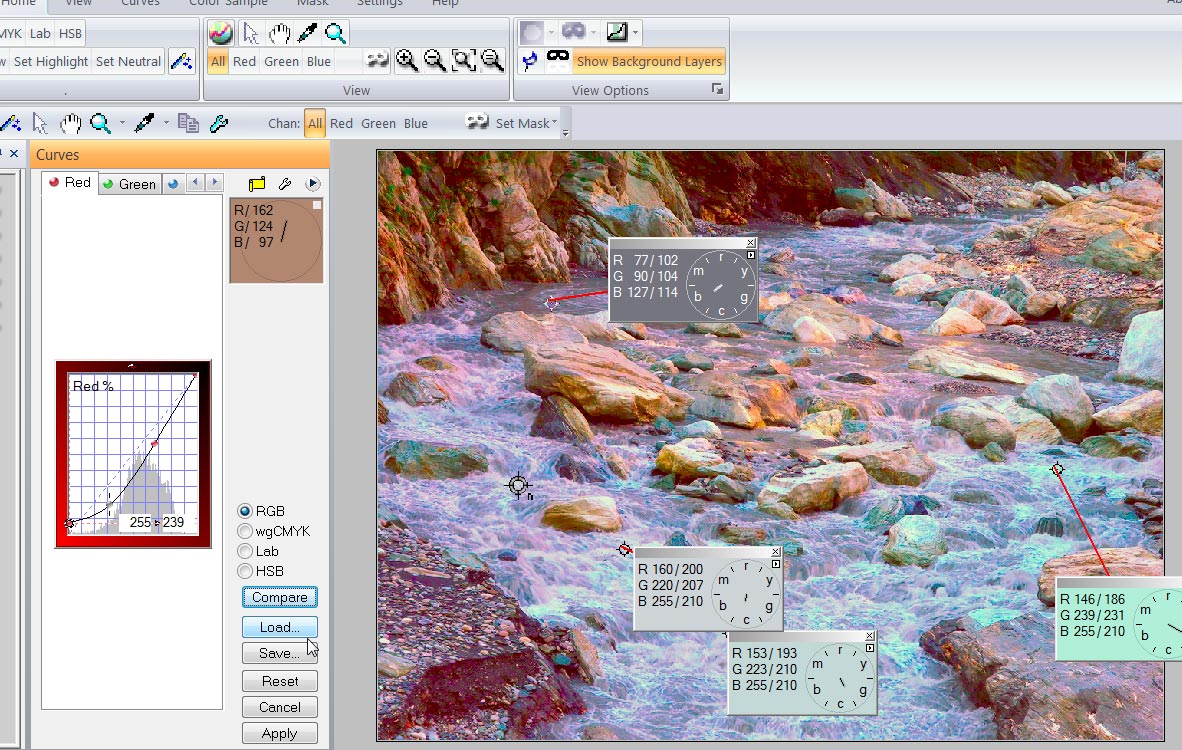Close the R 77/102 sample readout window
1182x750 pixels.
pyautogui.click(x=751, y=243)
